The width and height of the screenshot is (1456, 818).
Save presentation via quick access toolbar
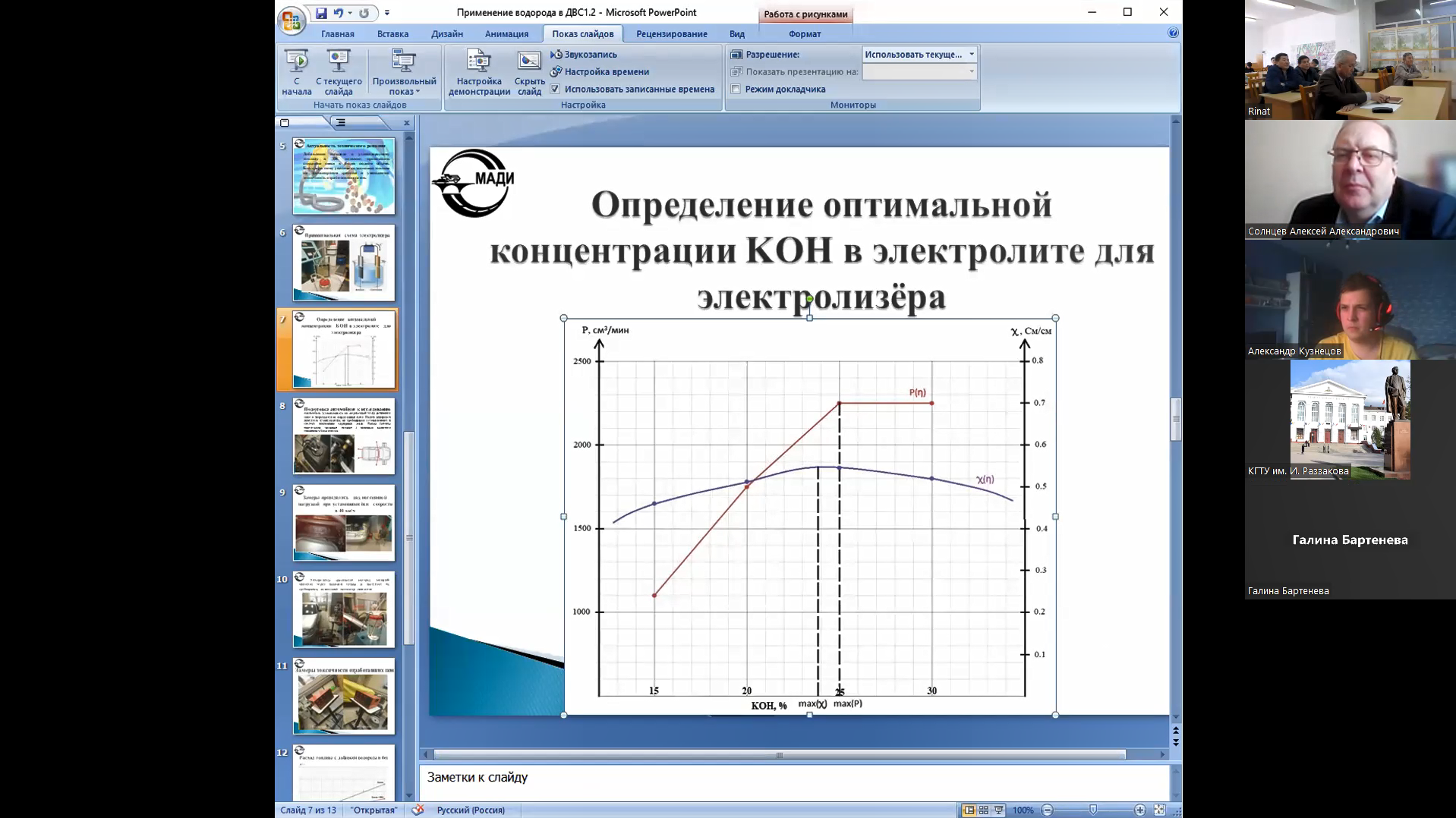321,13
